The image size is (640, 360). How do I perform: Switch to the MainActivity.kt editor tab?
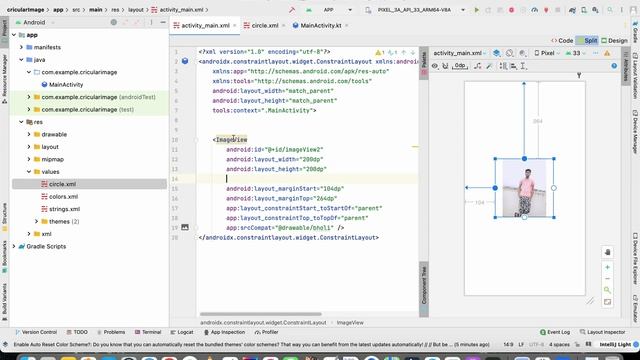(x=320, y=25)
